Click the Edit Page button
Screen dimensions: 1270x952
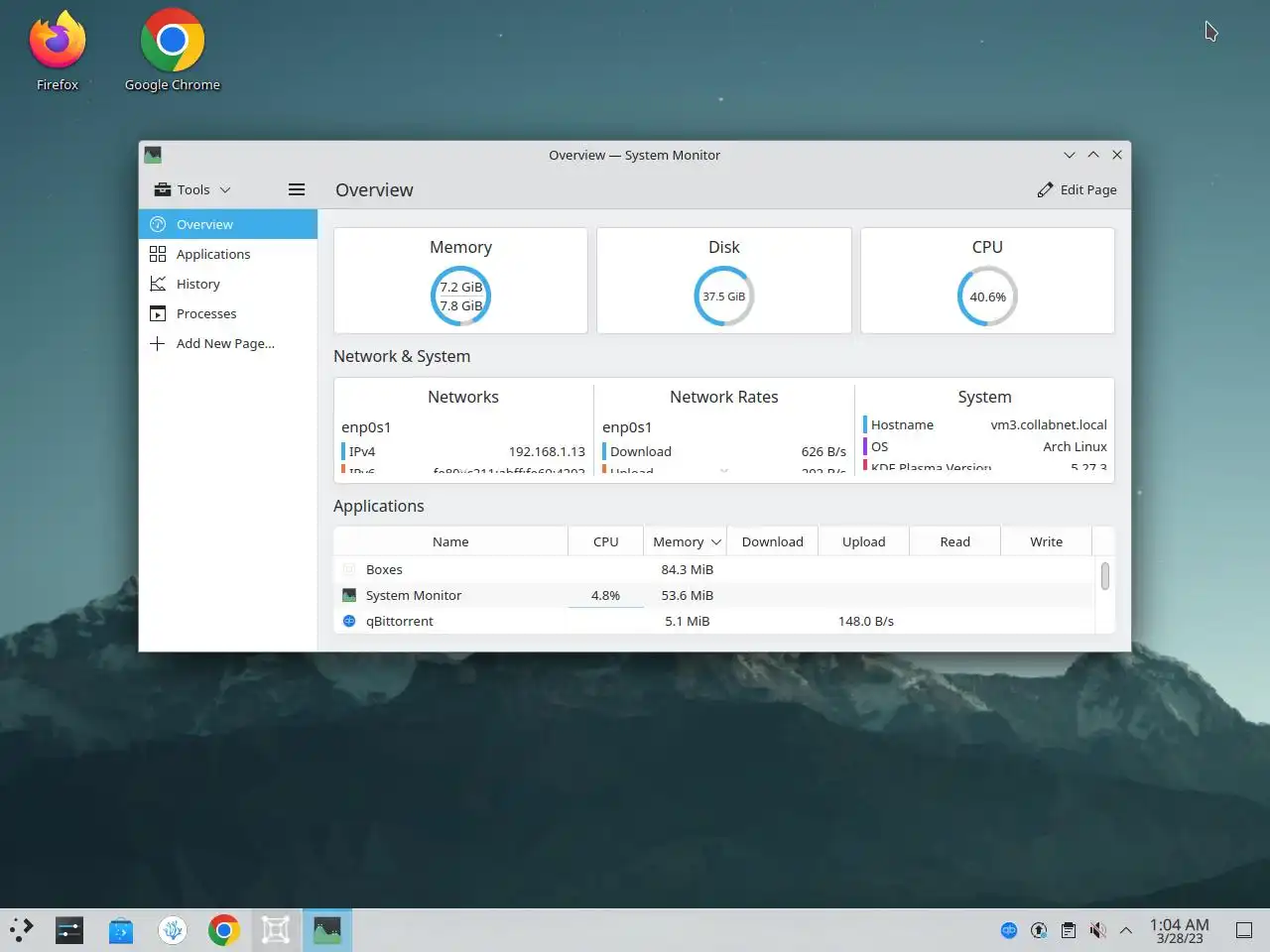click(1077, 189)
